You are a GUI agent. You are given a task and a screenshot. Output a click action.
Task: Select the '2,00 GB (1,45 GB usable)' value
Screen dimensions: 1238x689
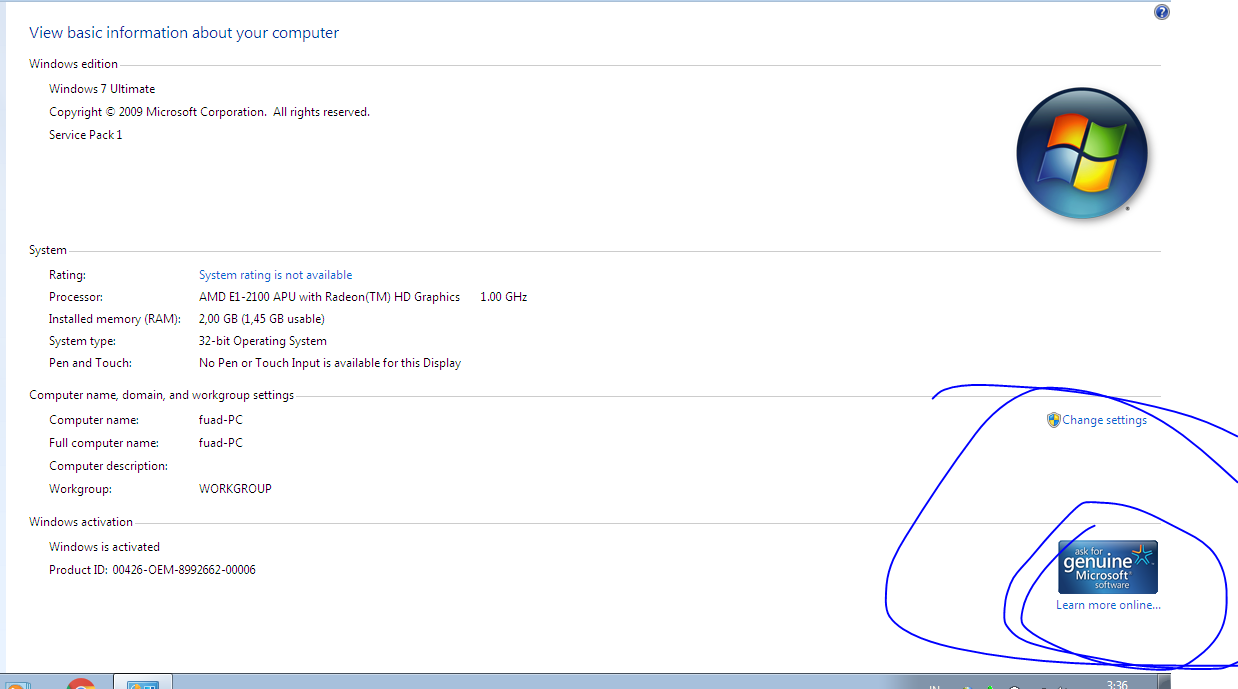pyautogui.click(x=262, y=319)
